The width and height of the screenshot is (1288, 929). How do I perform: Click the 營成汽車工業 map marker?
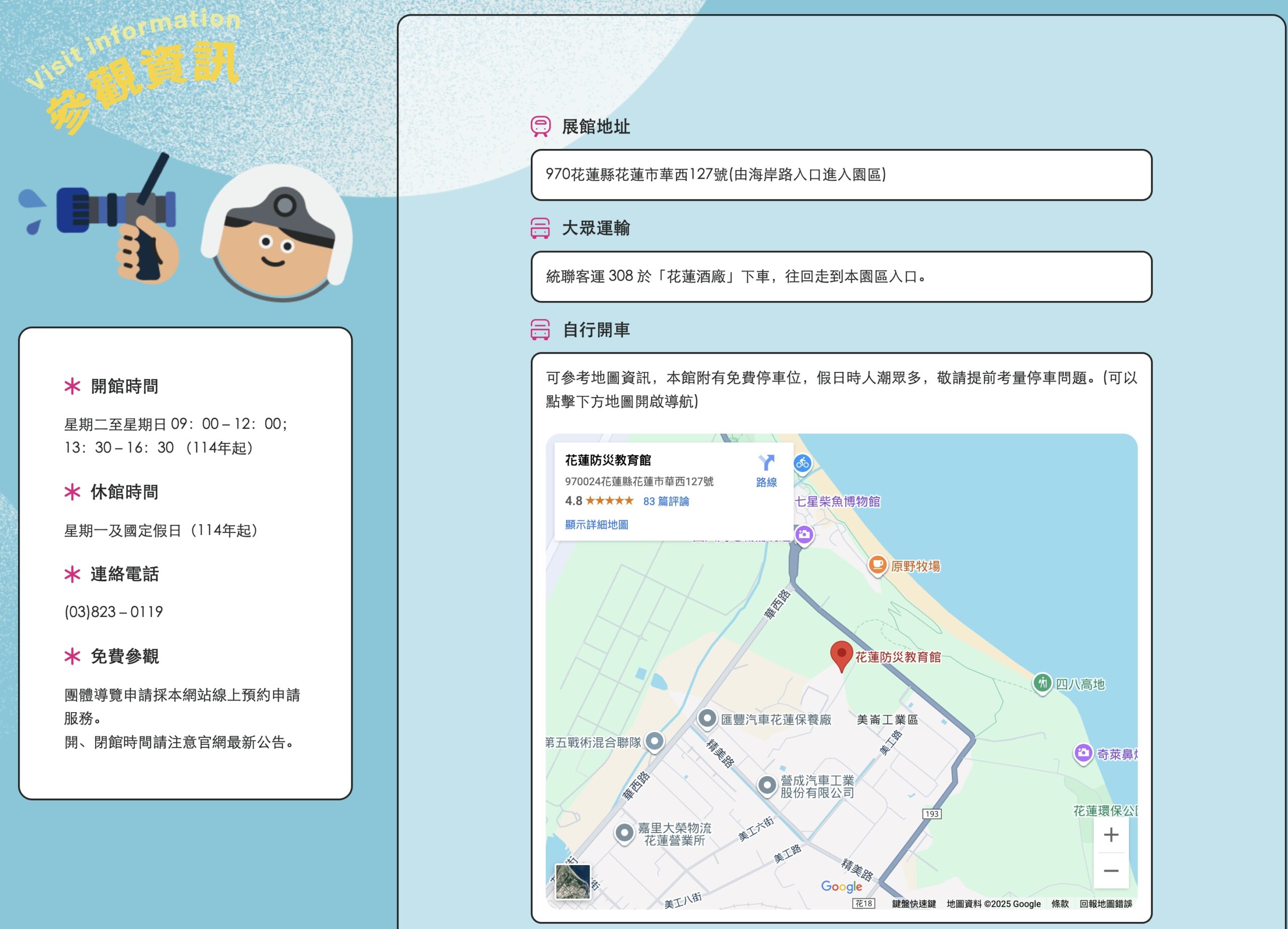(x=767, y=786)
